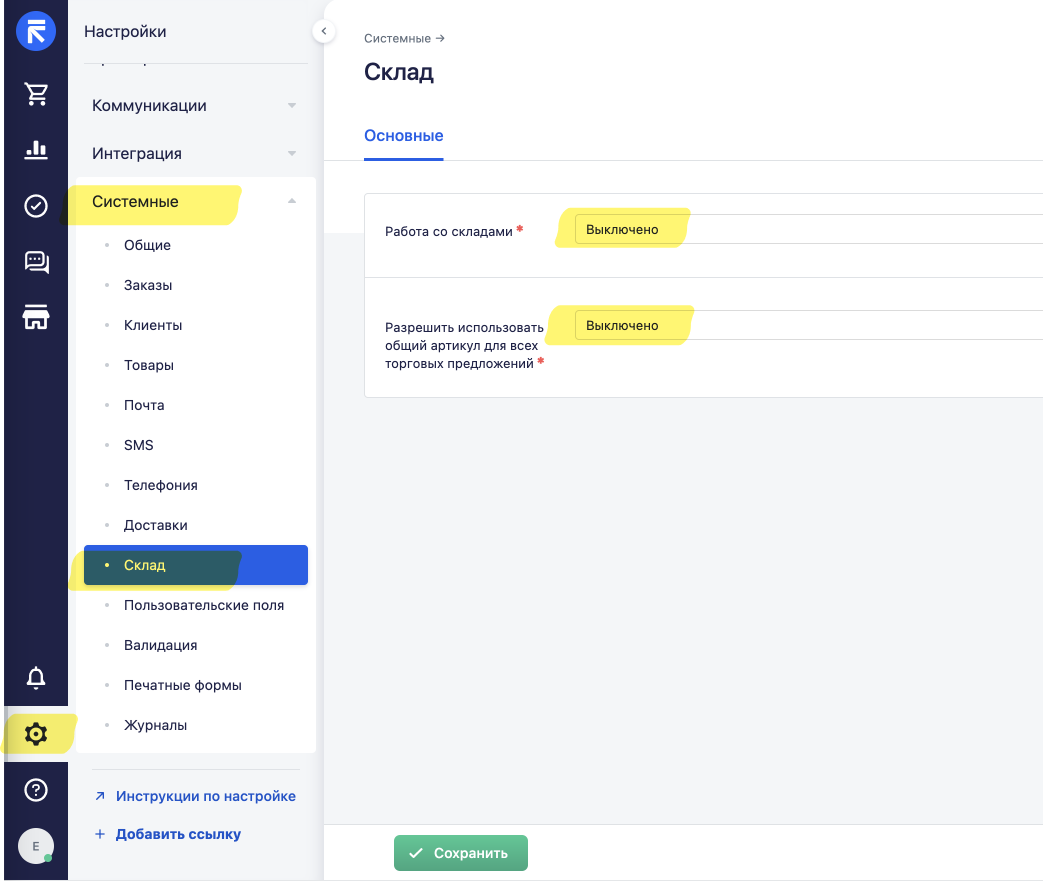The height and width of the screenshot is (881, 1043).
Task: Open the tasks checkmark circle icon
Action: [x=36, y=206]
